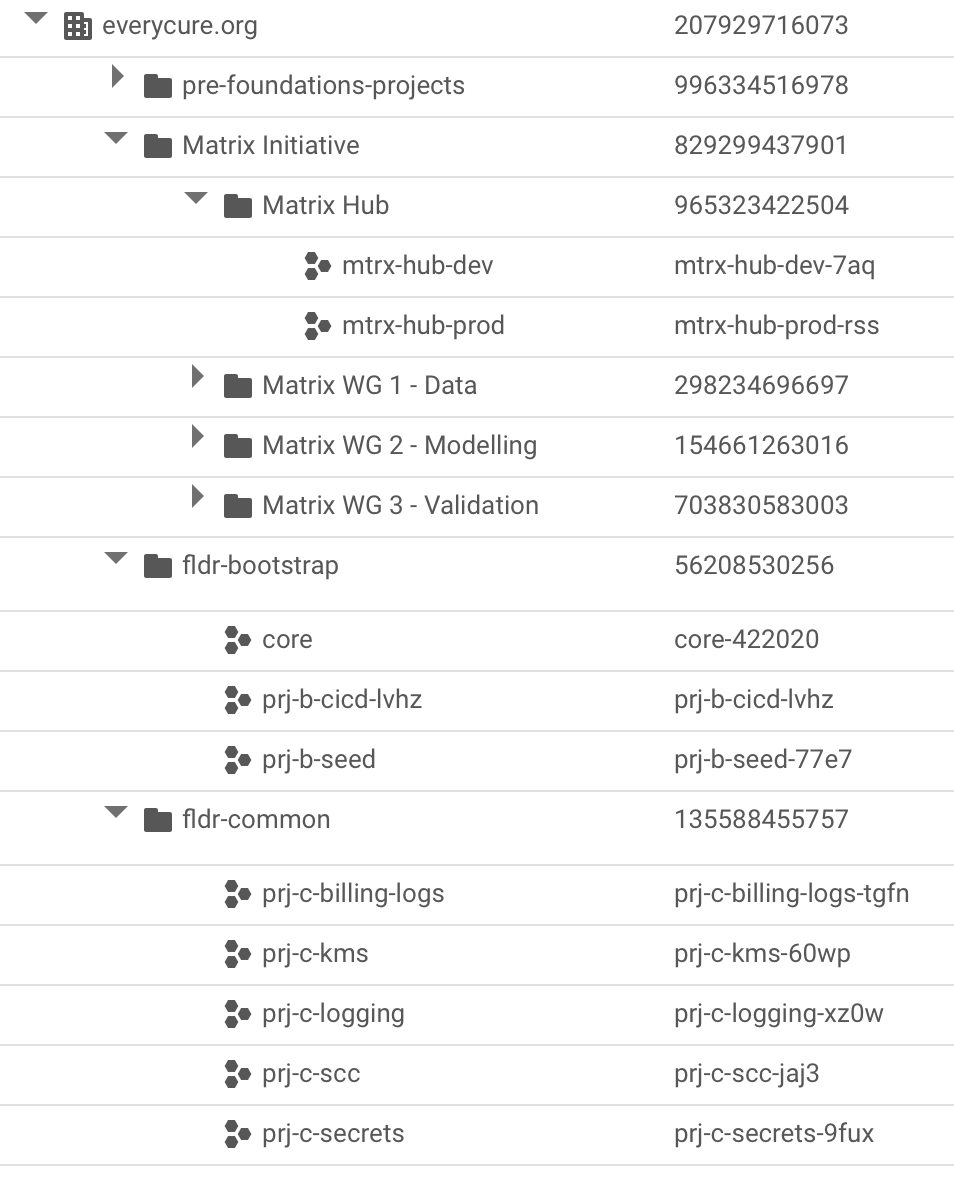Screen dimensions: 954x1182
Task: Select the prj-c-logging-xz0w project ID
Action: [779, 1014]
